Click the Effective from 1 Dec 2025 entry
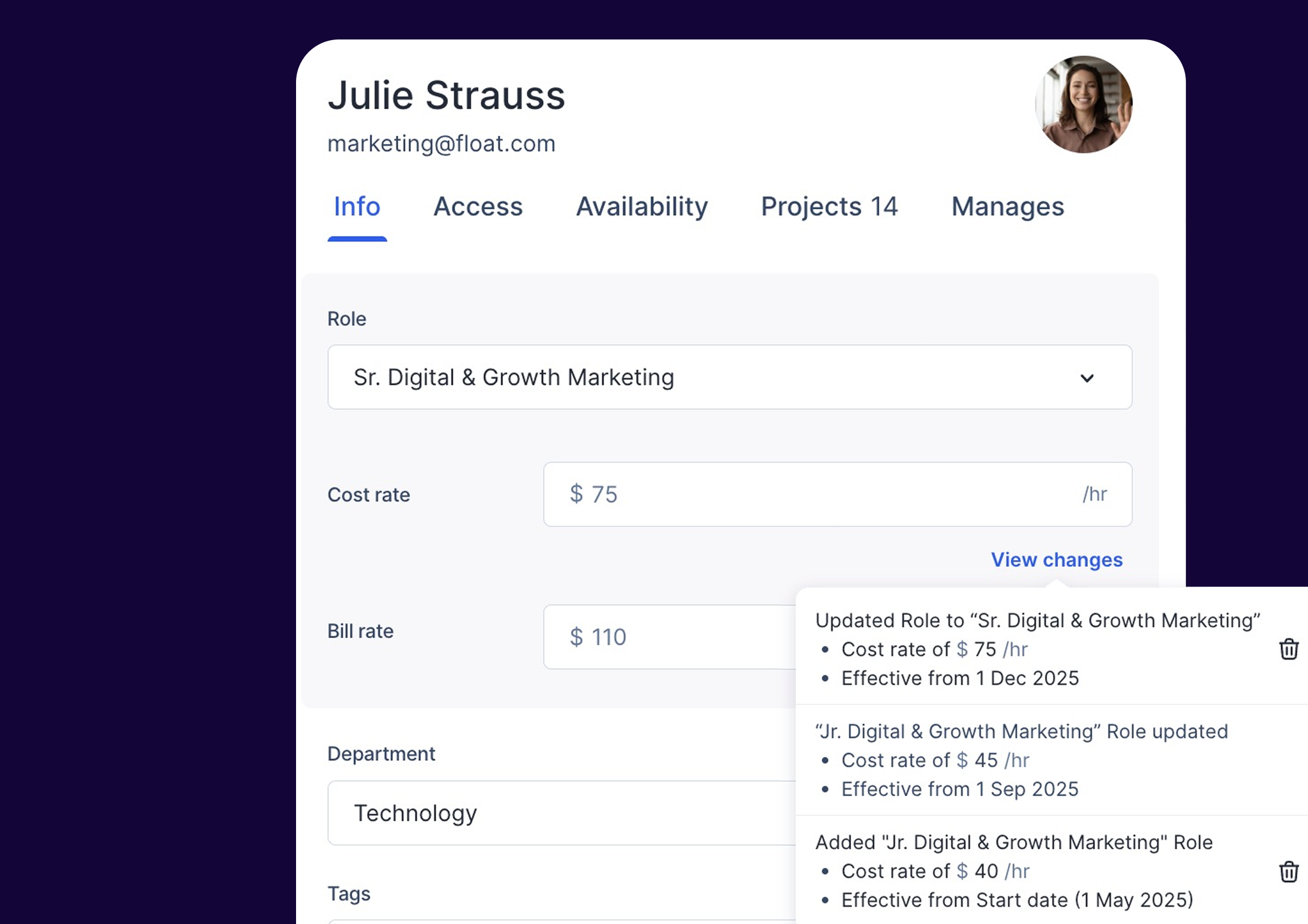The height and width of the screenshot is (924, 1308). [x=959, y=678]
